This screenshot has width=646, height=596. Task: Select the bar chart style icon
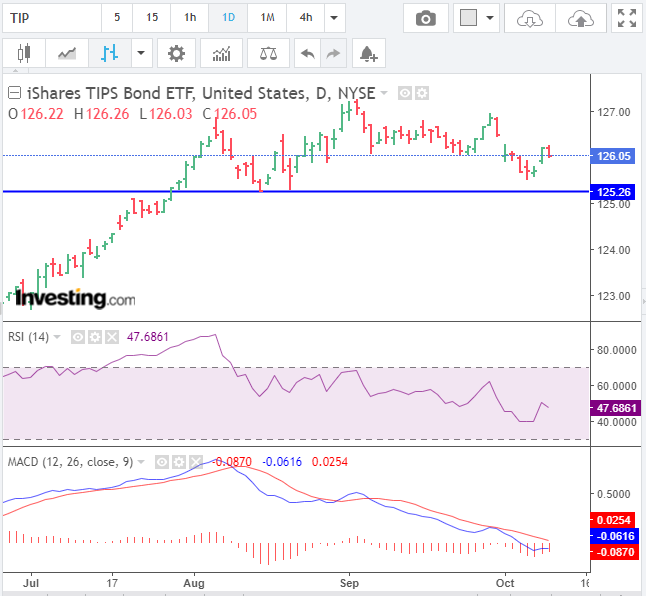click(110, 53)
